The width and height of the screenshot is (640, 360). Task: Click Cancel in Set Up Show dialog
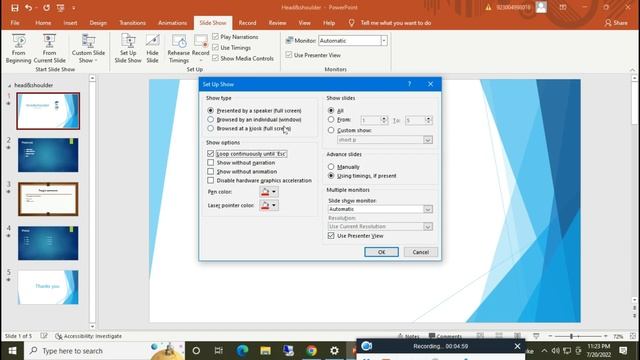420,252
